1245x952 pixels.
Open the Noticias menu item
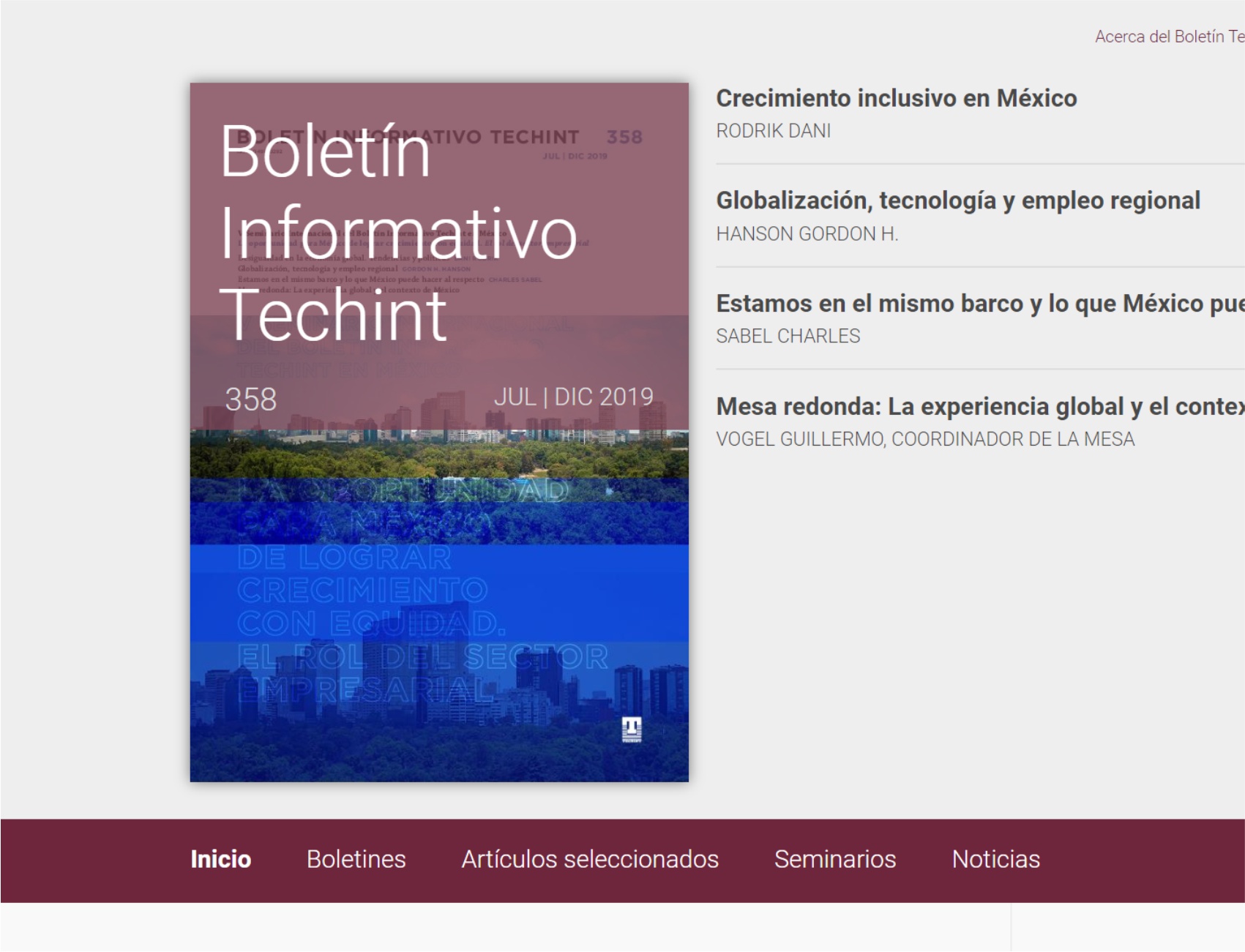point(995,859)
